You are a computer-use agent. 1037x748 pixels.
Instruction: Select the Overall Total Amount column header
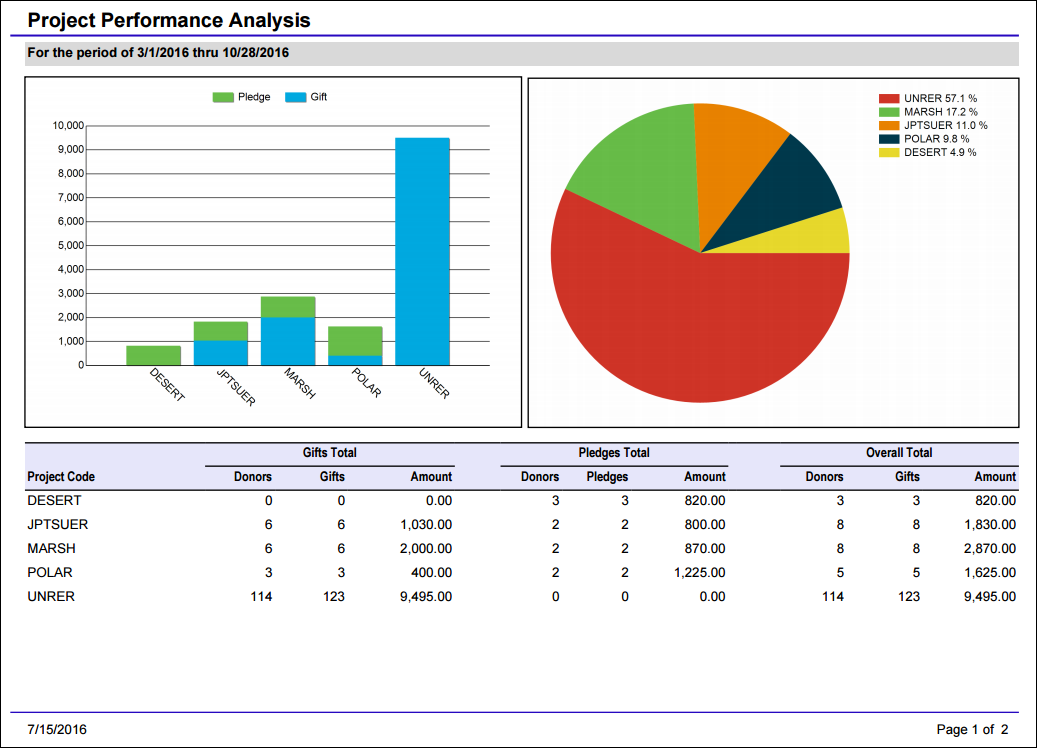point(995,477)
